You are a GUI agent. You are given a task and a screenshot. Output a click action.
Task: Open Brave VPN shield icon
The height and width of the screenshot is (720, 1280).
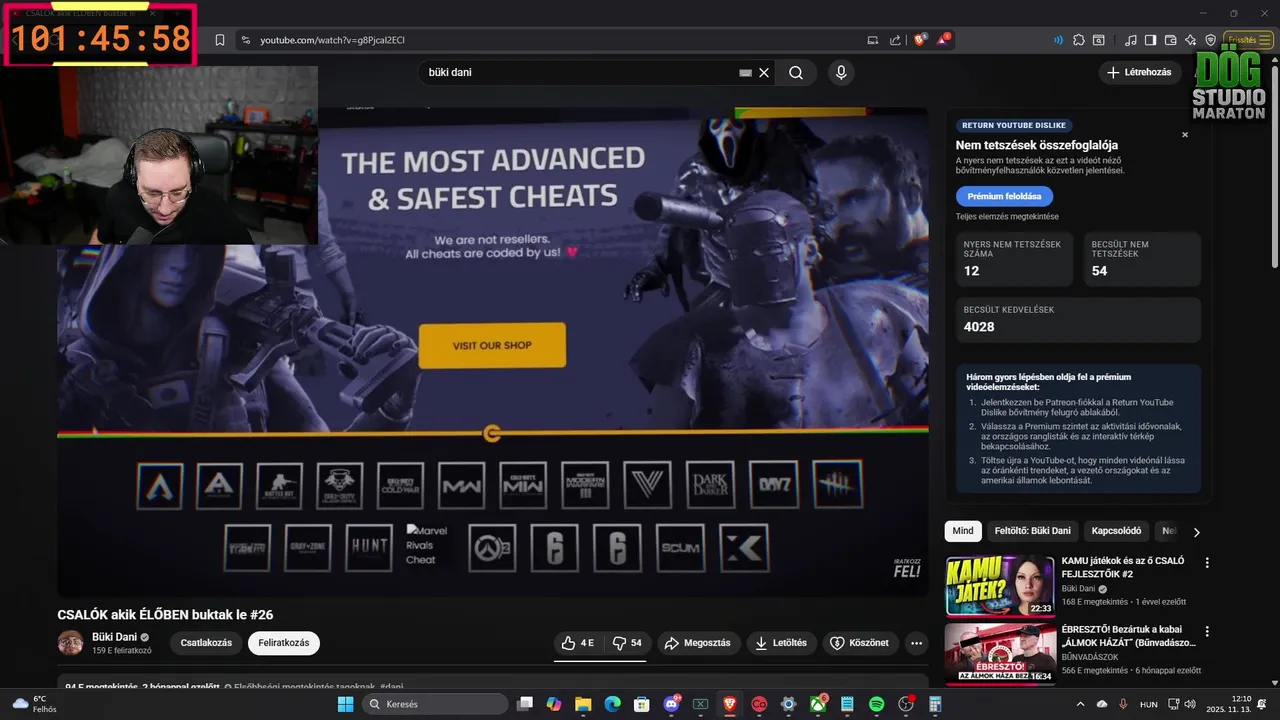pos(1210,40)
